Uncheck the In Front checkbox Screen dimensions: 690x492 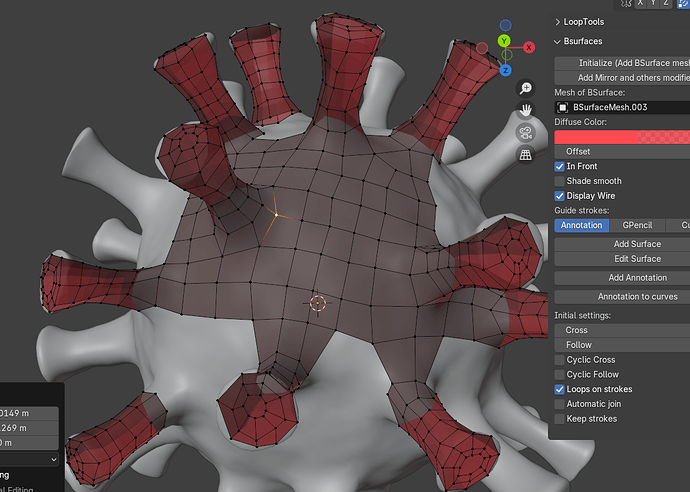[x=559, y=166]
